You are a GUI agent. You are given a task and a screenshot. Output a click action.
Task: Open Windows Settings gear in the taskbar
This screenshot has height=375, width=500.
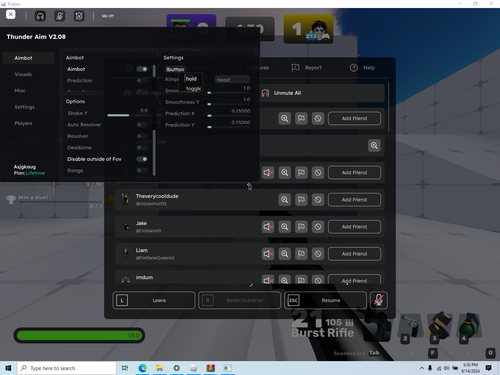(177, 368)
